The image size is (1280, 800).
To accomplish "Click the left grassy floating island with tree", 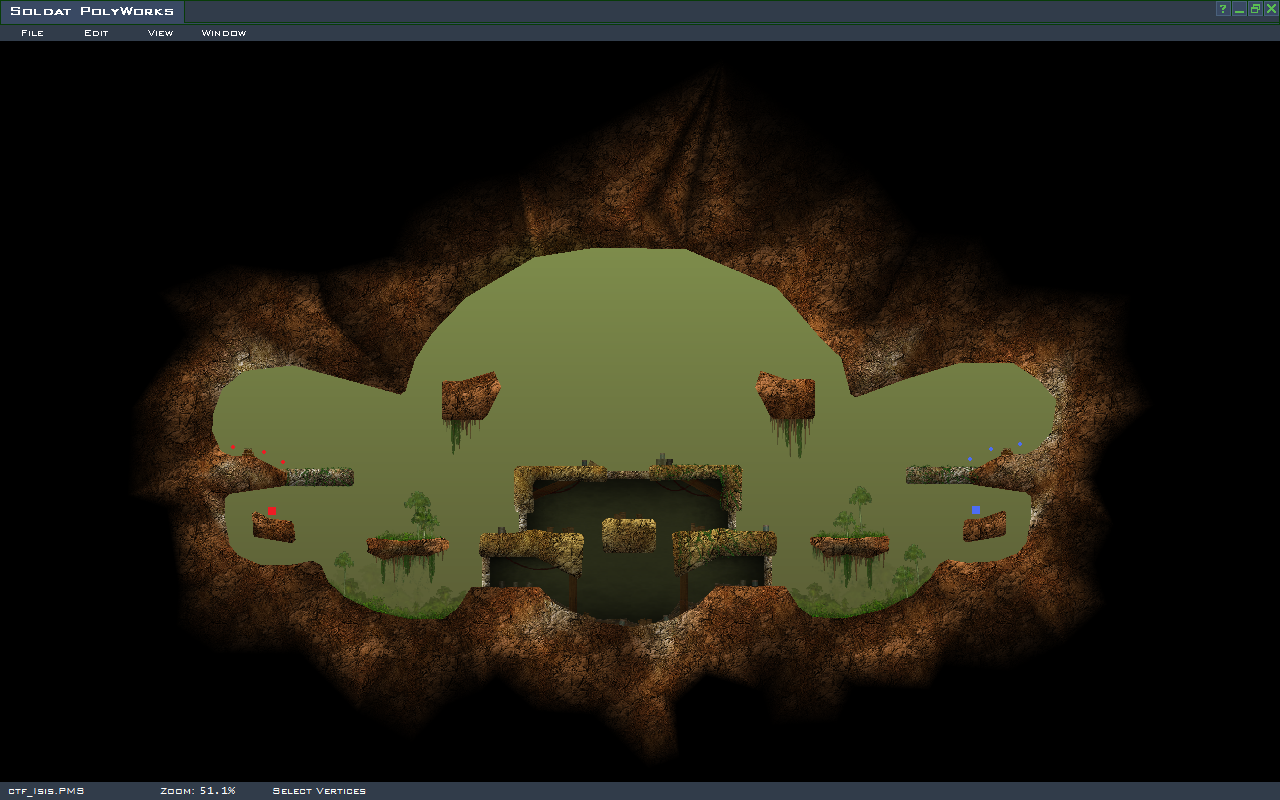I will click(x=407, y=546).
